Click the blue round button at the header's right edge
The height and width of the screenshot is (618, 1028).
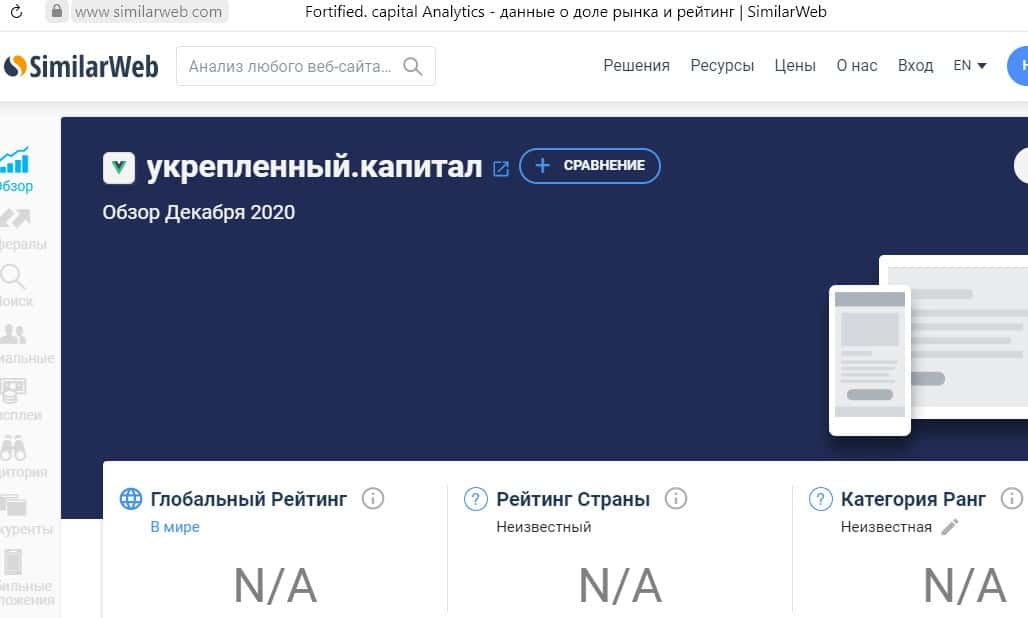pos(1018,66)
